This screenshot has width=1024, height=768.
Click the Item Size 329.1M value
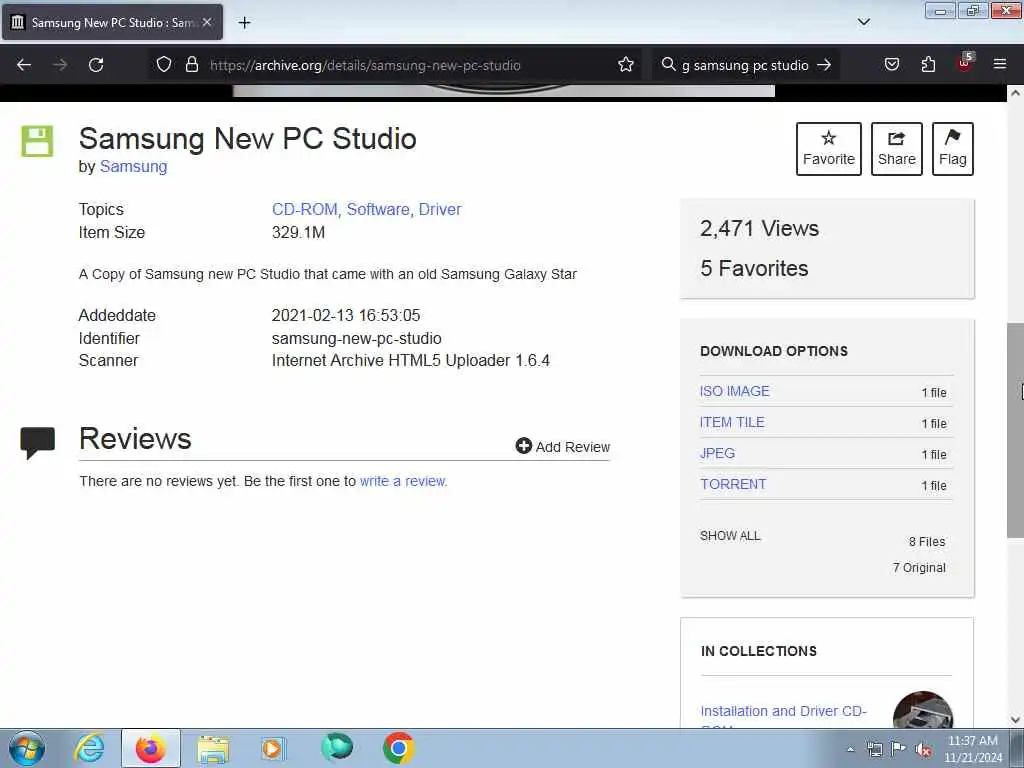click(x=298, y=232)
